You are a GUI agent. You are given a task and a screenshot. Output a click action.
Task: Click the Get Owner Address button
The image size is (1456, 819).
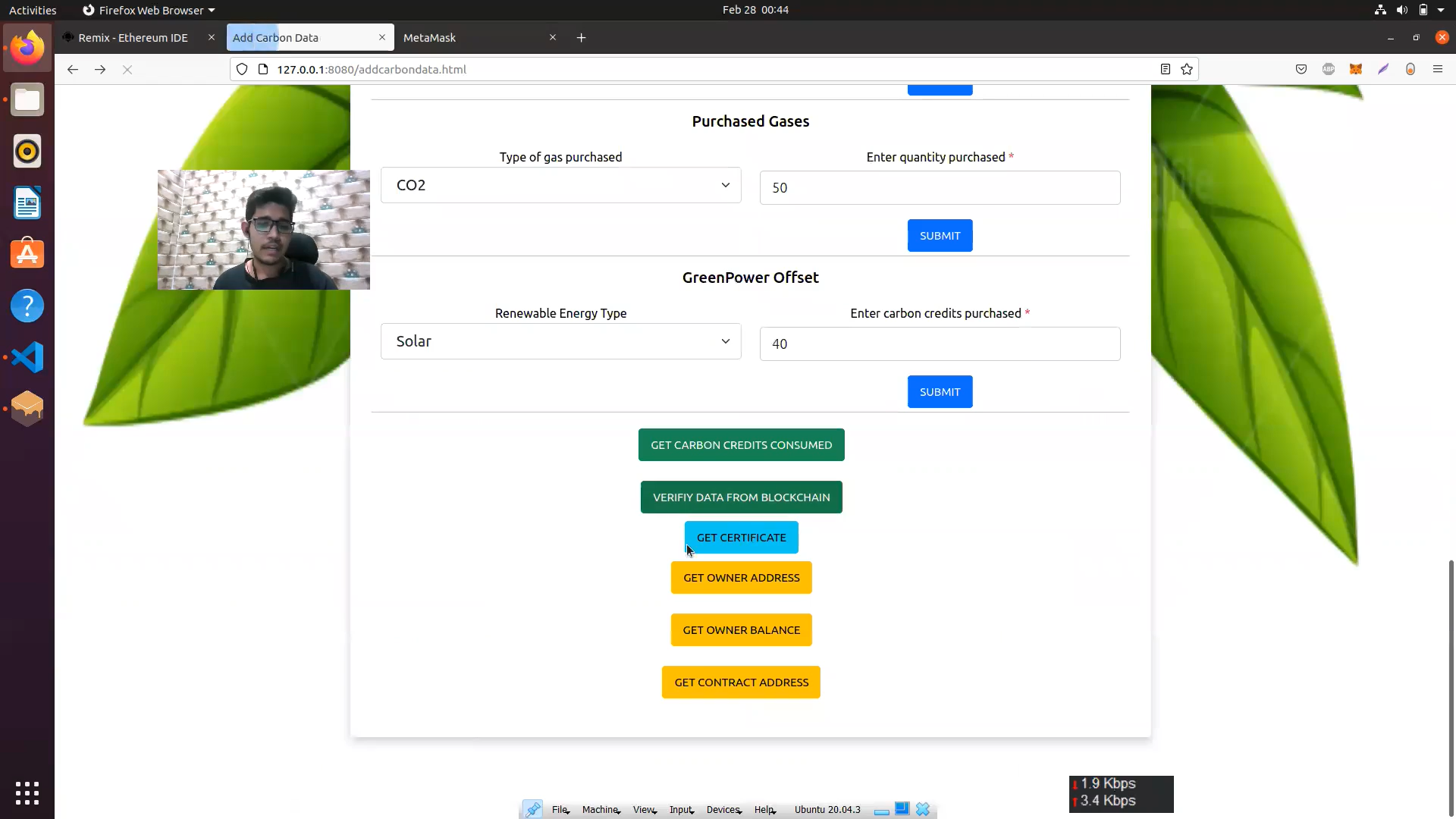pyautogui.click(x=741, y=578)
